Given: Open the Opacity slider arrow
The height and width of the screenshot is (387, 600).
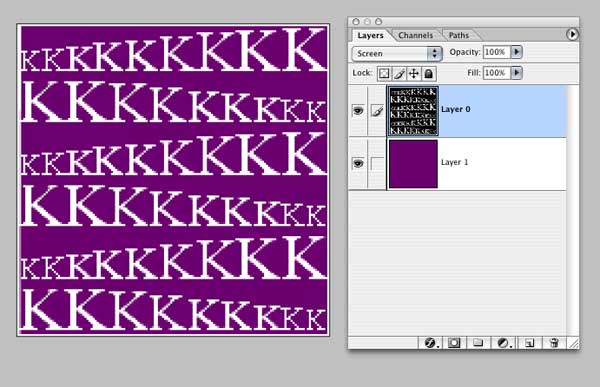Looking at the screenshot, I should click(517, 52).
